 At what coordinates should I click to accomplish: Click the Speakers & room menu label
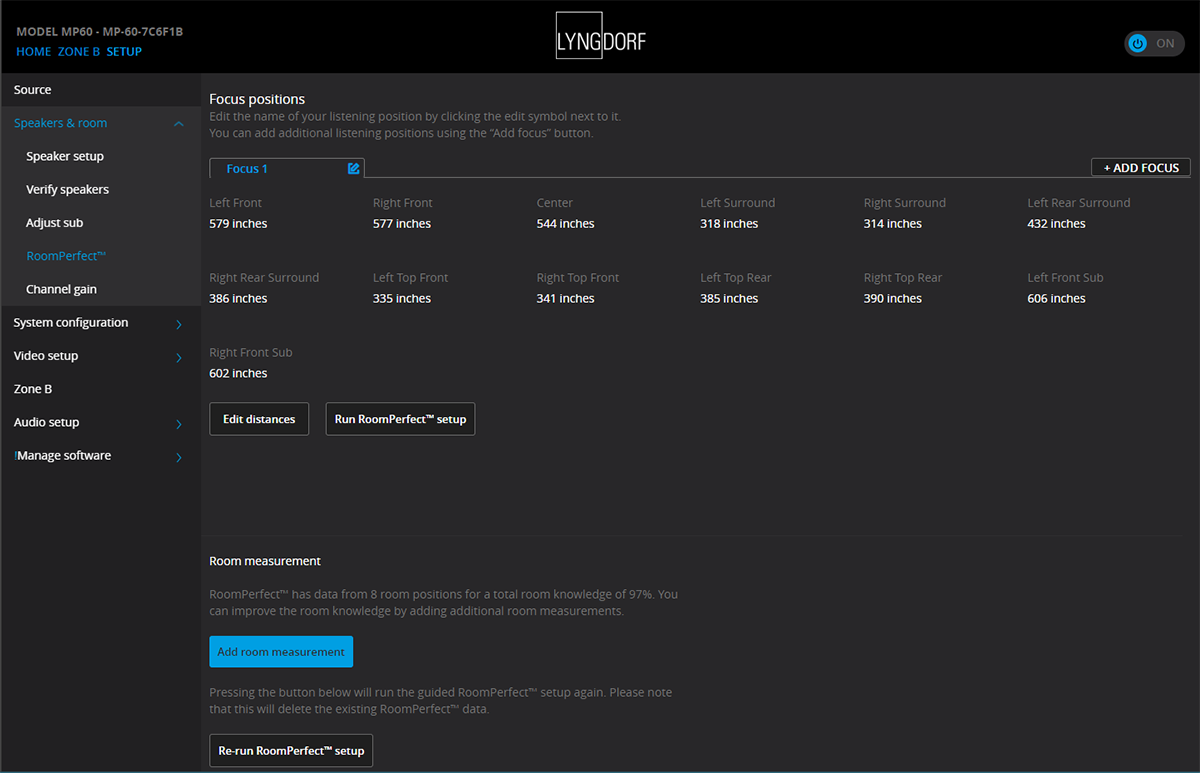[x=60, y=123]
